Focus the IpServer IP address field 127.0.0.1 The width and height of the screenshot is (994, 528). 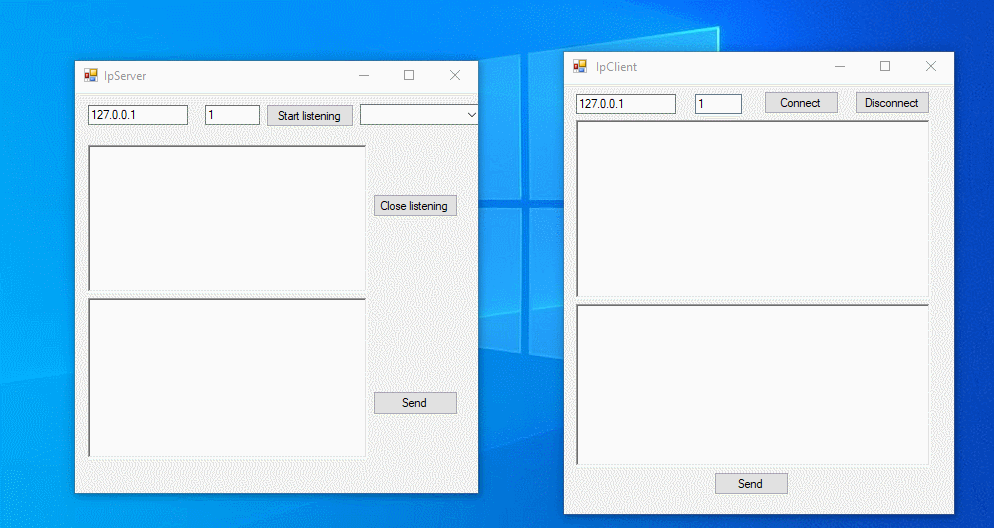[138, 115]
